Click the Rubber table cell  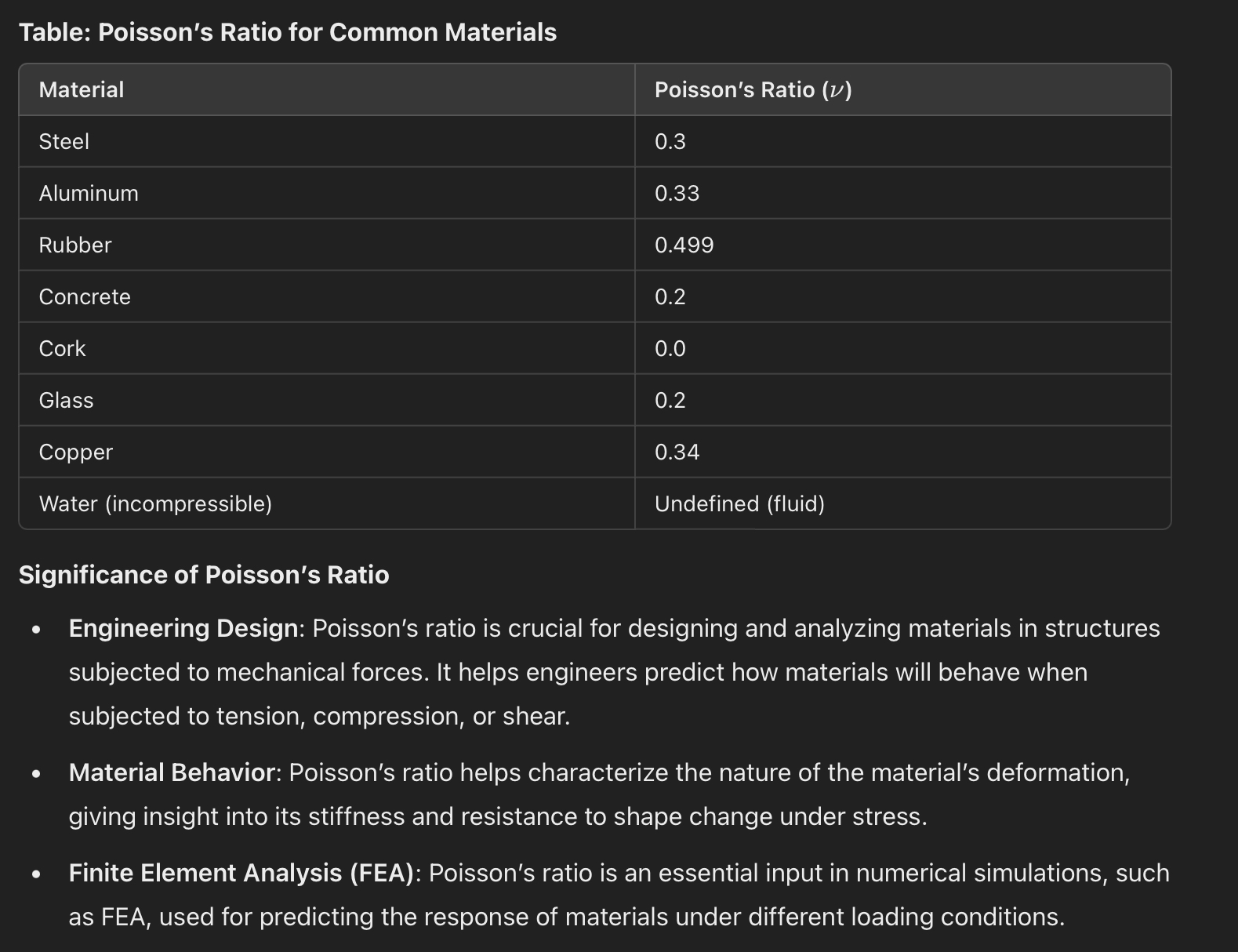(75, 245)
